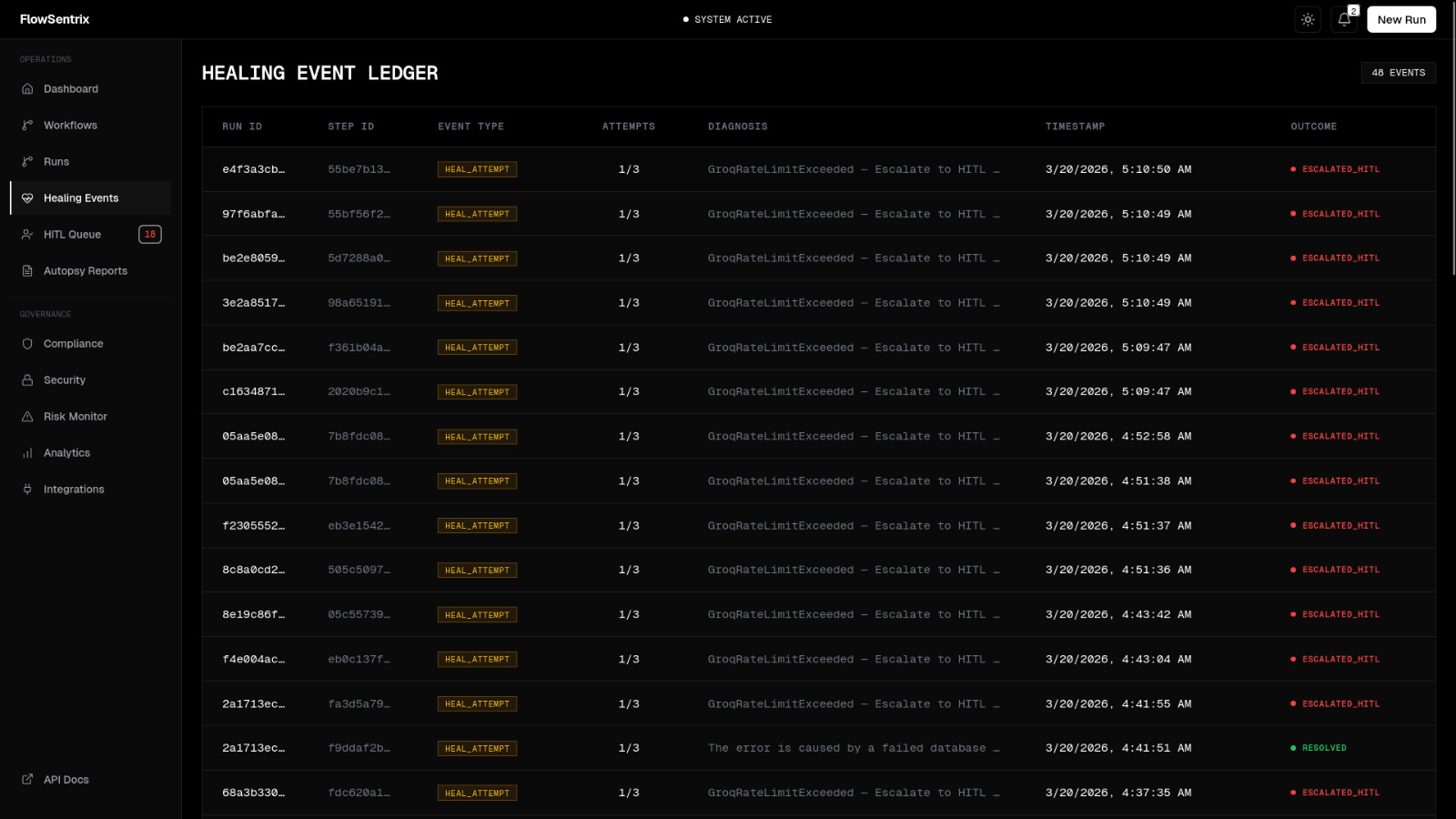Open Integrations page

[x=90, y=490]
